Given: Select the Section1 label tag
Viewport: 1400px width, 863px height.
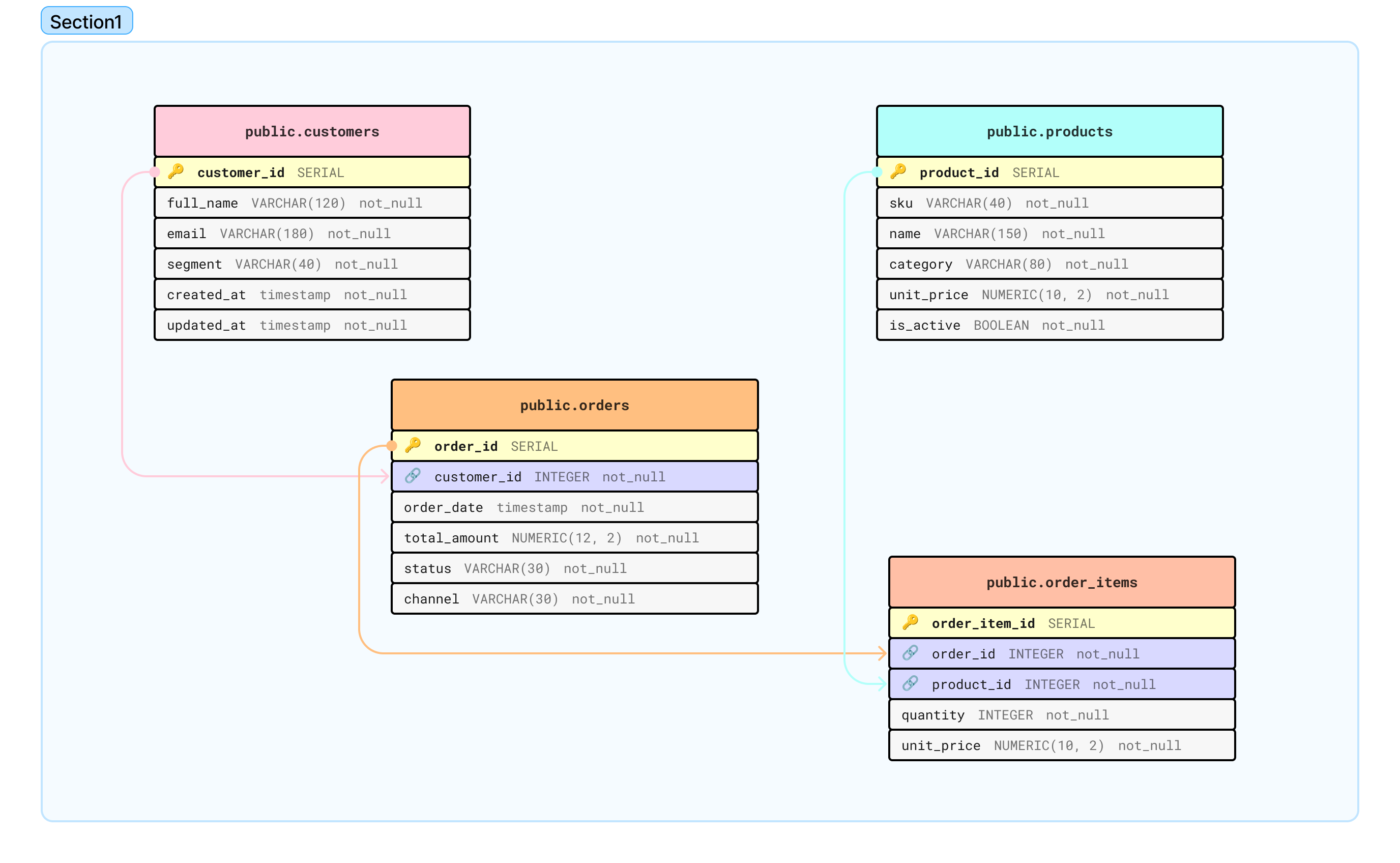Looking at the screenshot, I should (x=86, y=22).
